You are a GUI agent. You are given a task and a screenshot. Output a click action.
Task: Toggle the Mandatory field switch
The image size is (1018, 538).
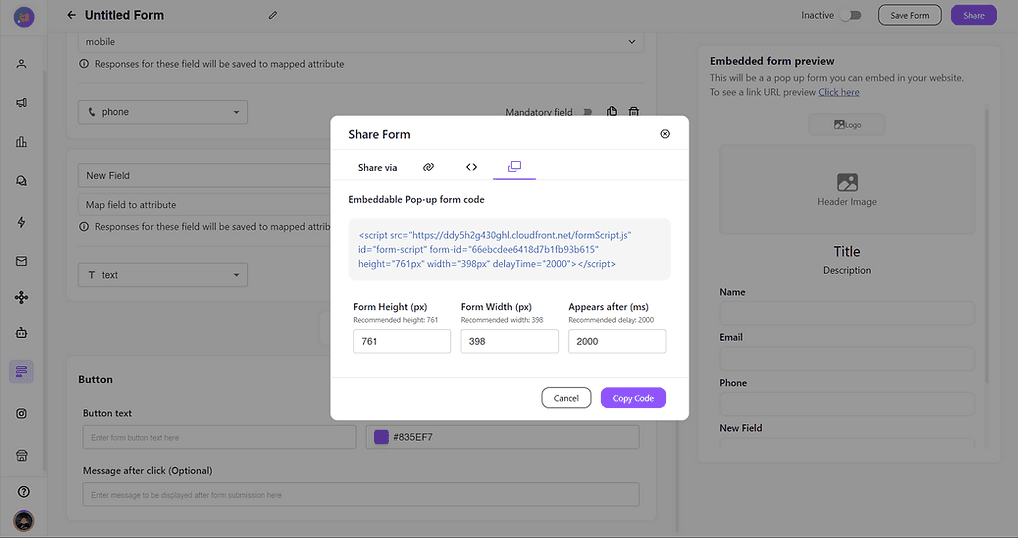588,112
